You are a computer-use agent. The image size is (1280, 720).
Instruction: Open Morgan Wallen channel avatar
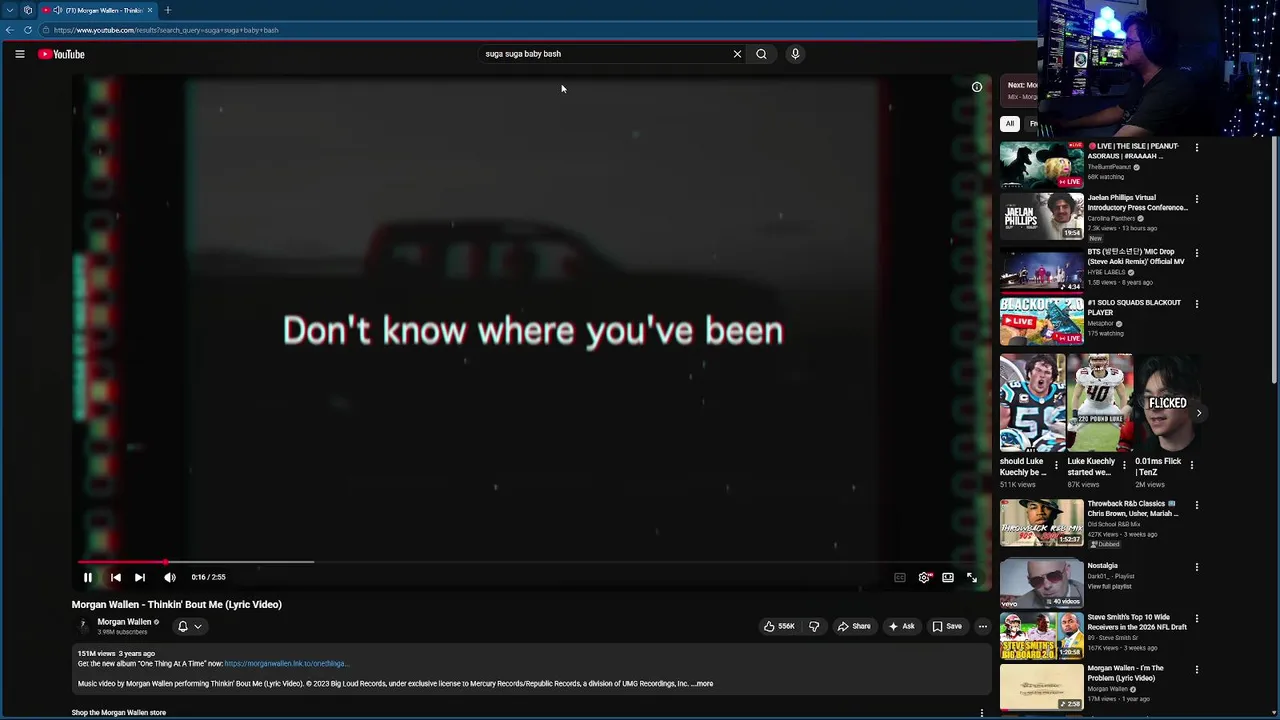tap(83, 626)
